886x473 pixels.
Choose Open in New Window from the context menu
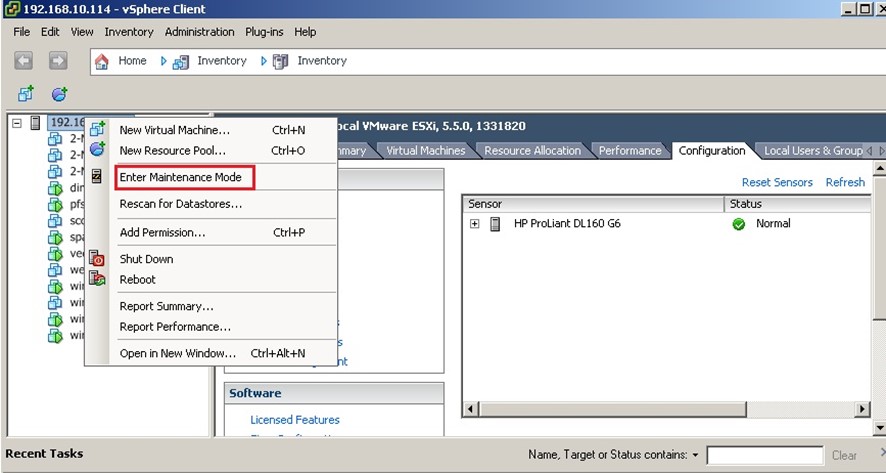point(211,354)
